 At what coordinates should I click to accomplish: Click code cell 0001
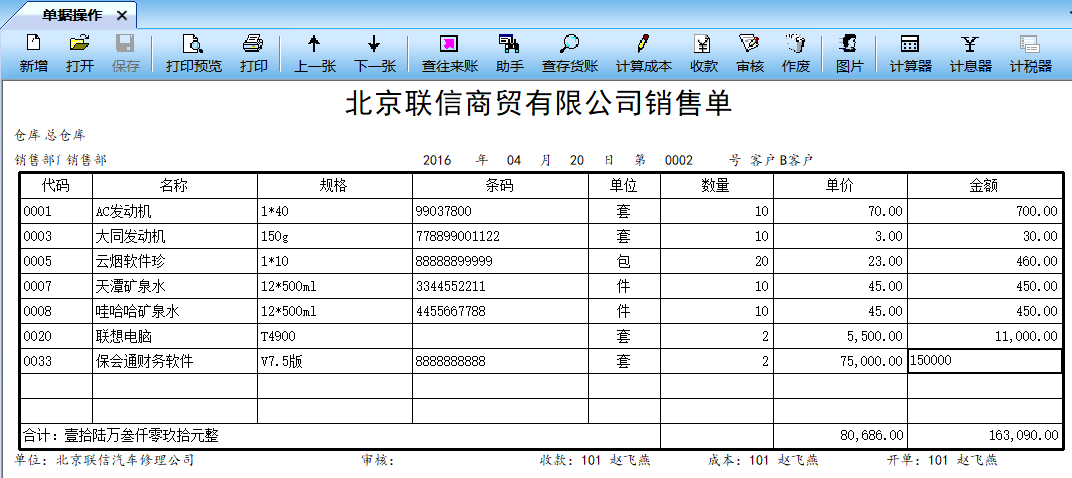(x=56, y=211)
